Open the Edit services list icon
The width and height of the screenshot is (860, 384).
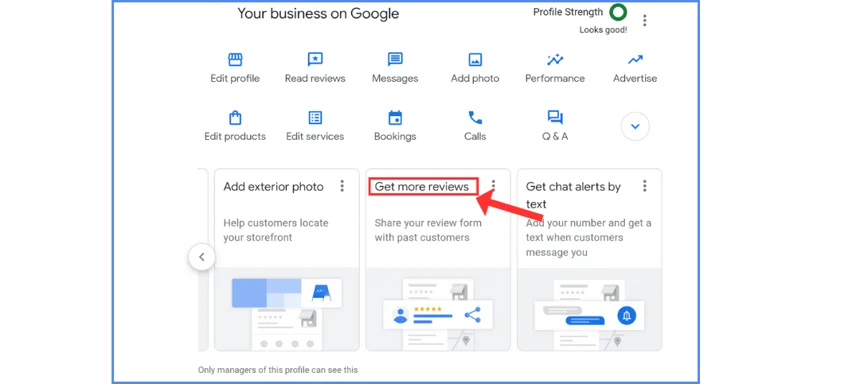tap(315, 117)
